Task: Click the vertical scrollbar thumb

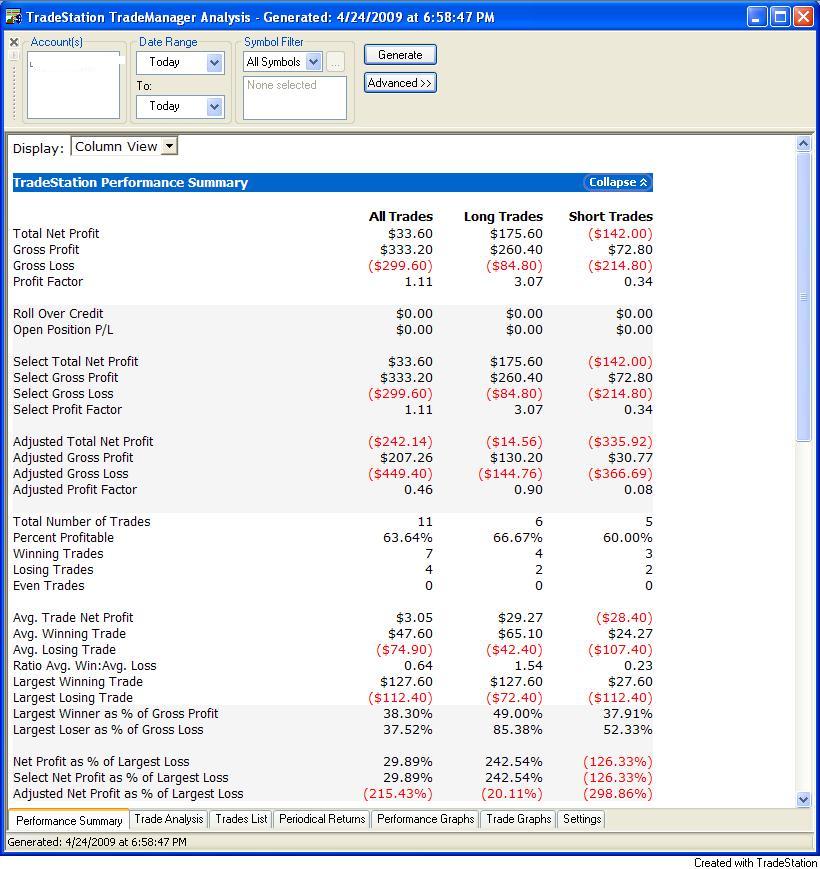Action: pyautogui.click(x=803, y=297)
